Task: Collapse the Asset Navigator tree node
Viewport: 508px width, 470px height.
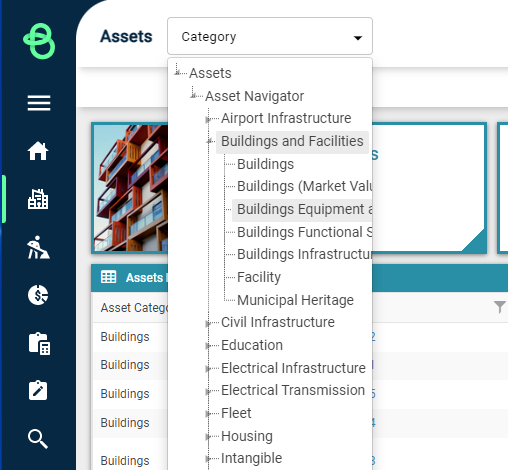Action: (x=194, y=96)
